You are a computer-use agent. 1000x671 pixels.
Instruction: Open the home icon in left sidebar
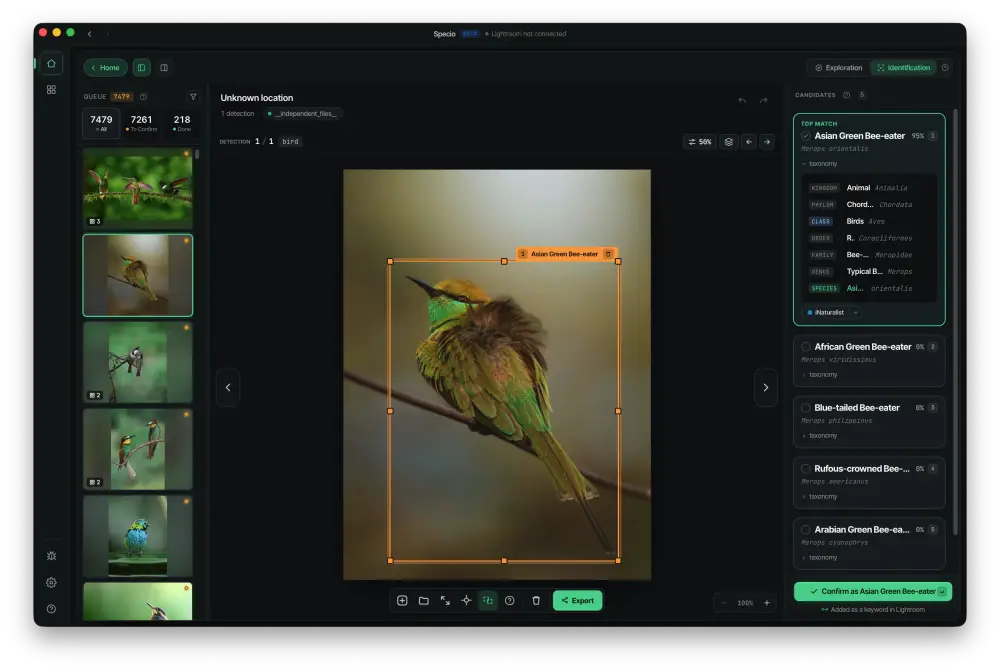click(x=51, y=64)
